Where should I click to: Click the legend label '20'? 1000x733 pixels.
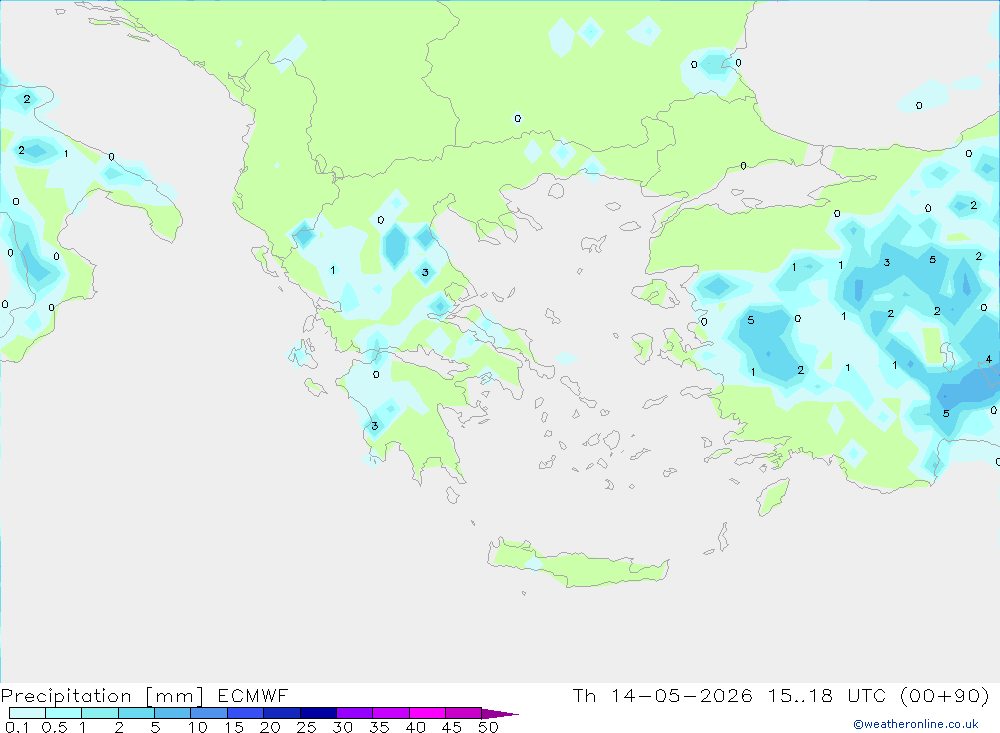coord(270,727)
